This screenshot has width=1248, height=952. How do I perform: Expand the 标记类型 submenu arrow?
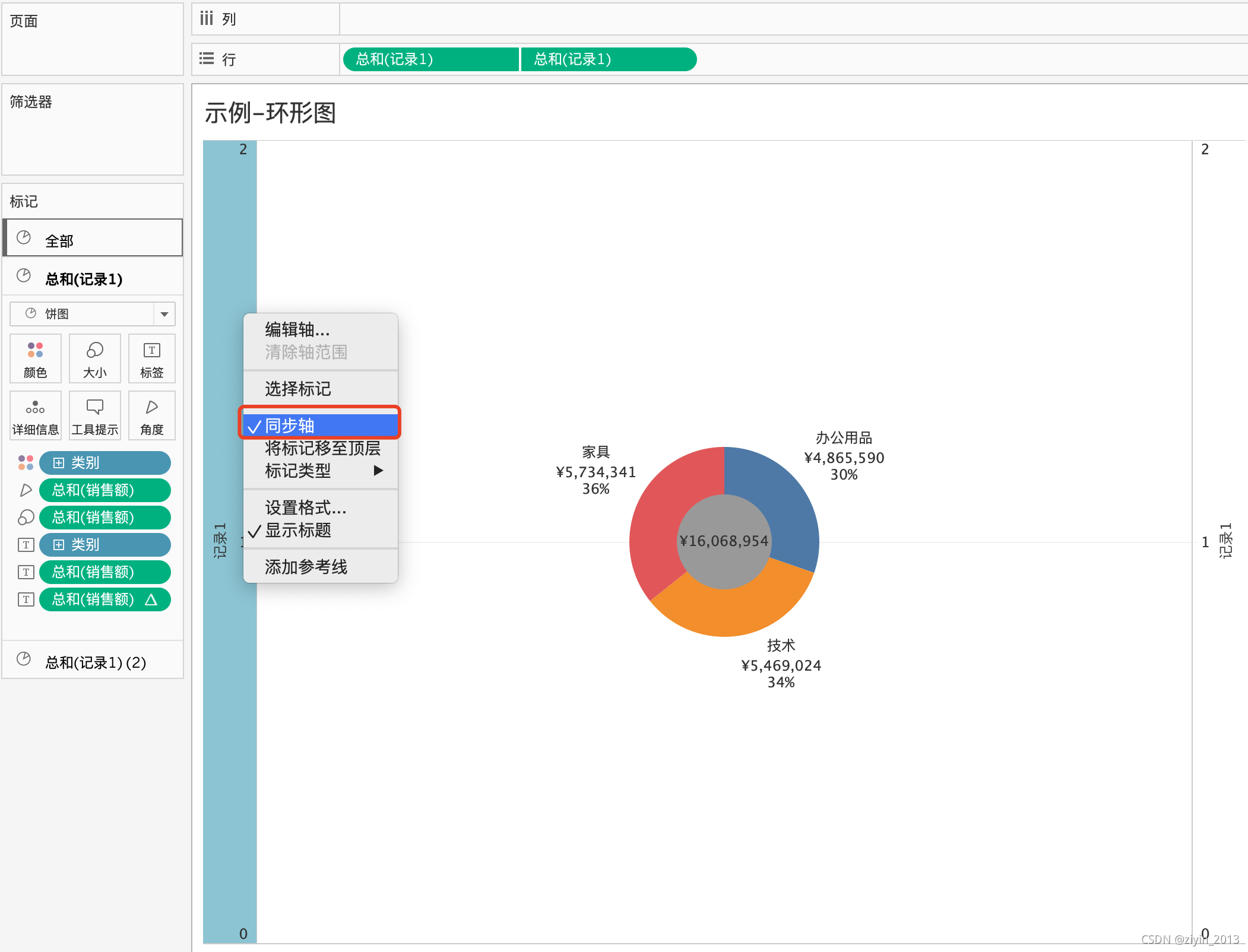(x=378, y=471)
